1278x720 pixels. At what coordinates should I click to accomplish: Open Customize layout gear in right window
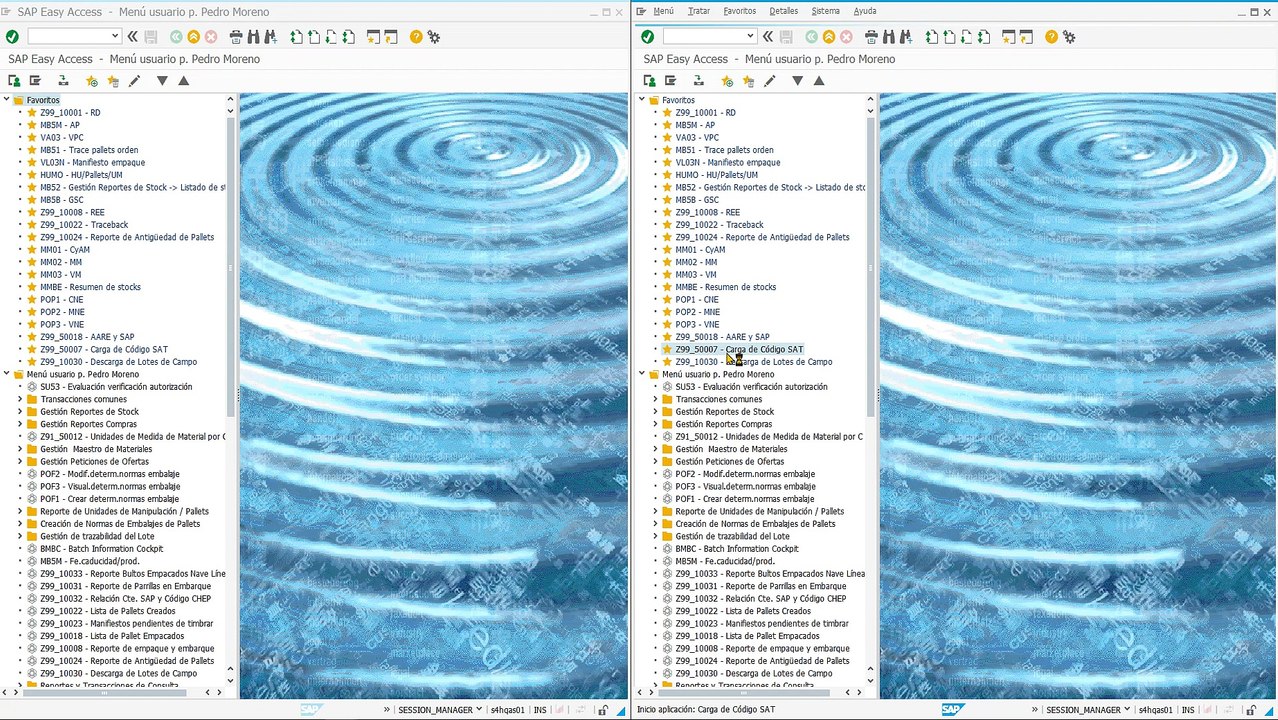(x=1069, y=37)
